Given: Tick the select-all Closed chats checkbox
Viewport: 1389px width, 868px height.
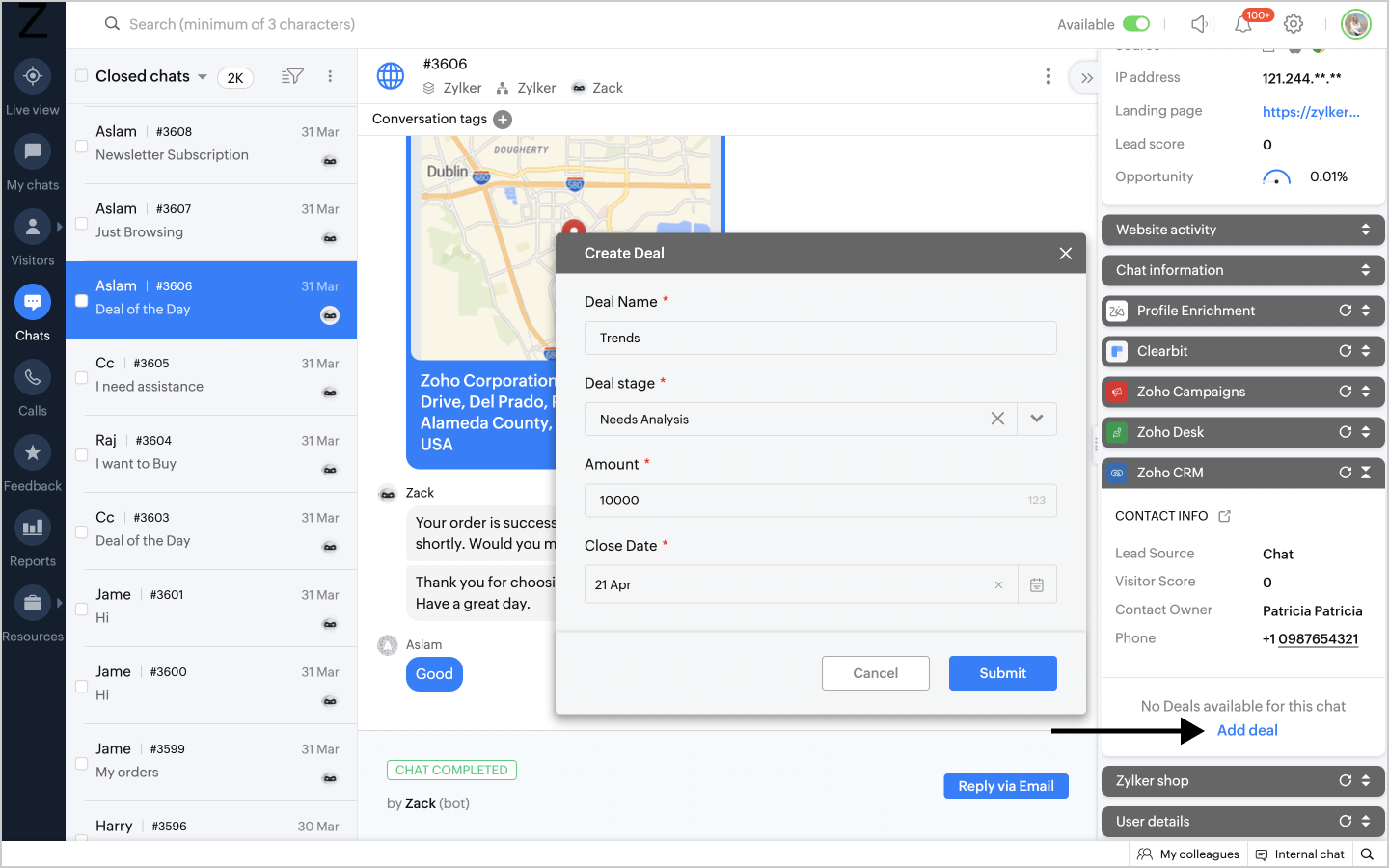Looking at the screenshot, I should tap(82, 75).
